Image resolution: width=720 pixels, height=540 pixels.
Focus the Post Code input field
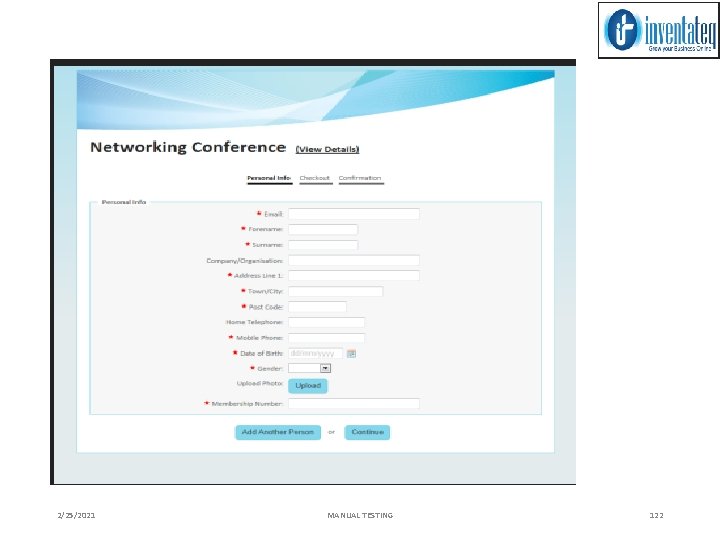[x=317, y=307]
